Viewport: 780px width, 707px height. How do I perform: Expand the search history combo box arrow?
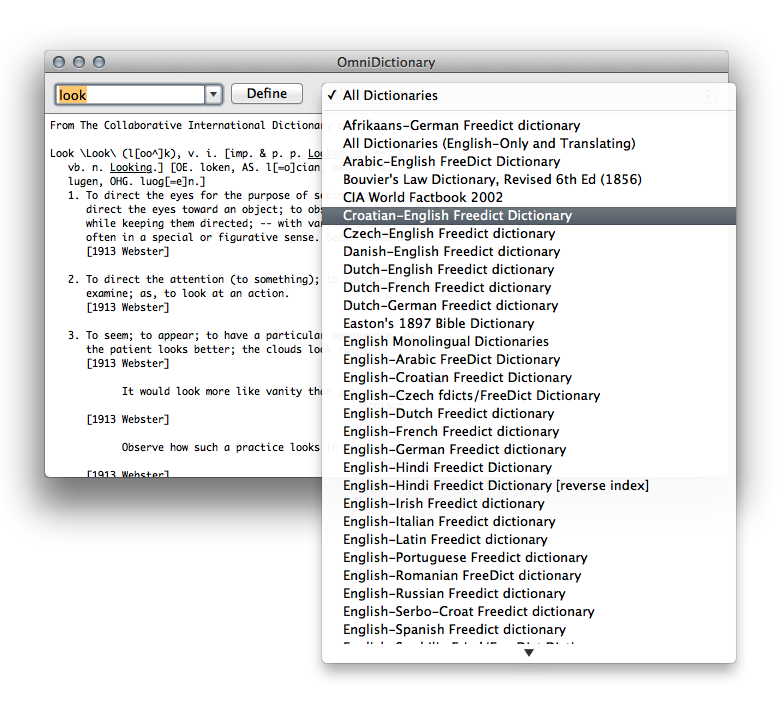(x=213, y=95)
